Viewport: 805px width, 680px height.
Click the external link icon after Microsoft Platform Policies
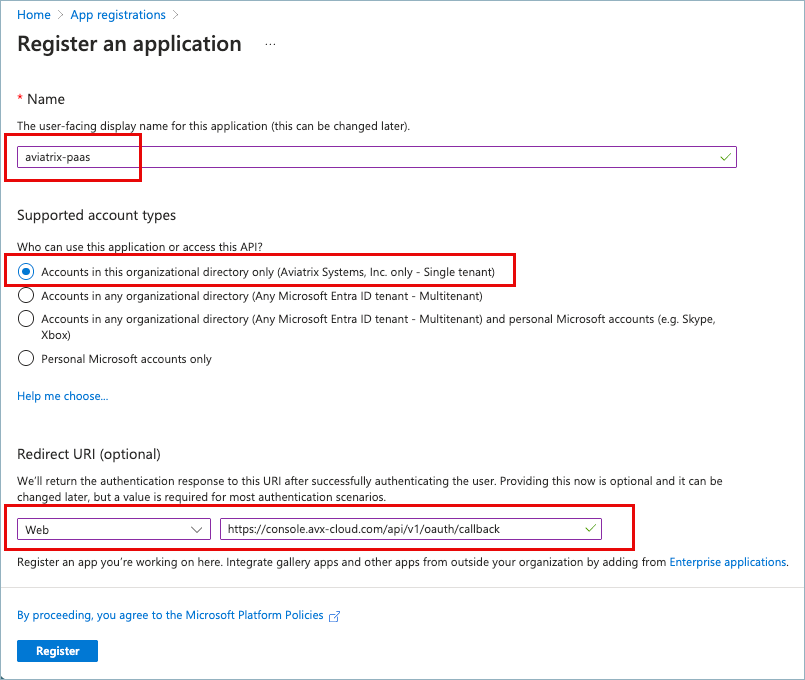[335, 616]
